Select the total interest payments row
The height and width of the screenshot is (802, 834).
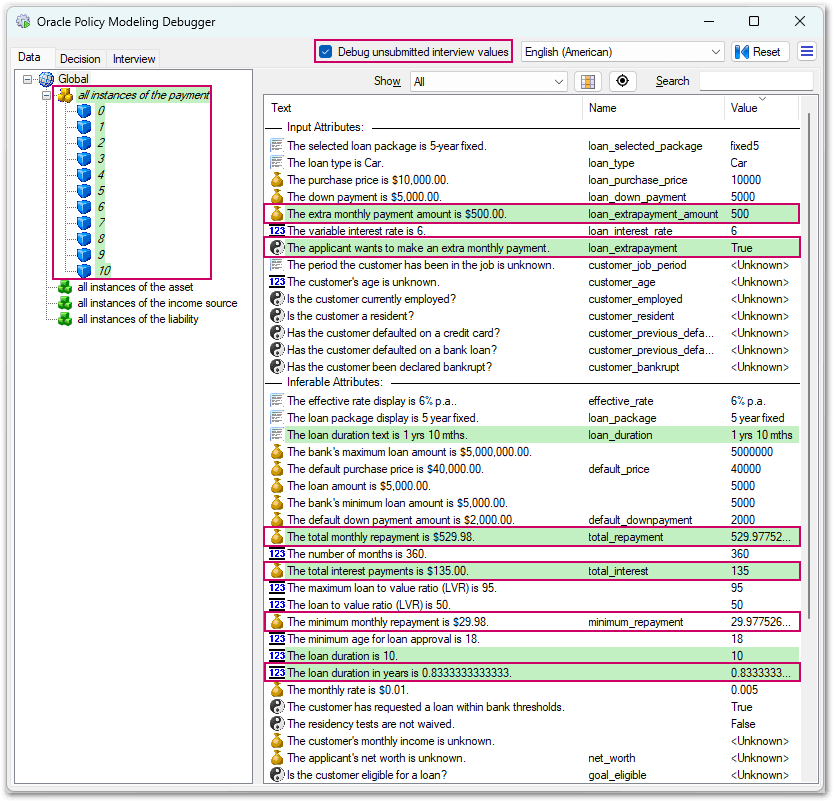coord(532,571)
